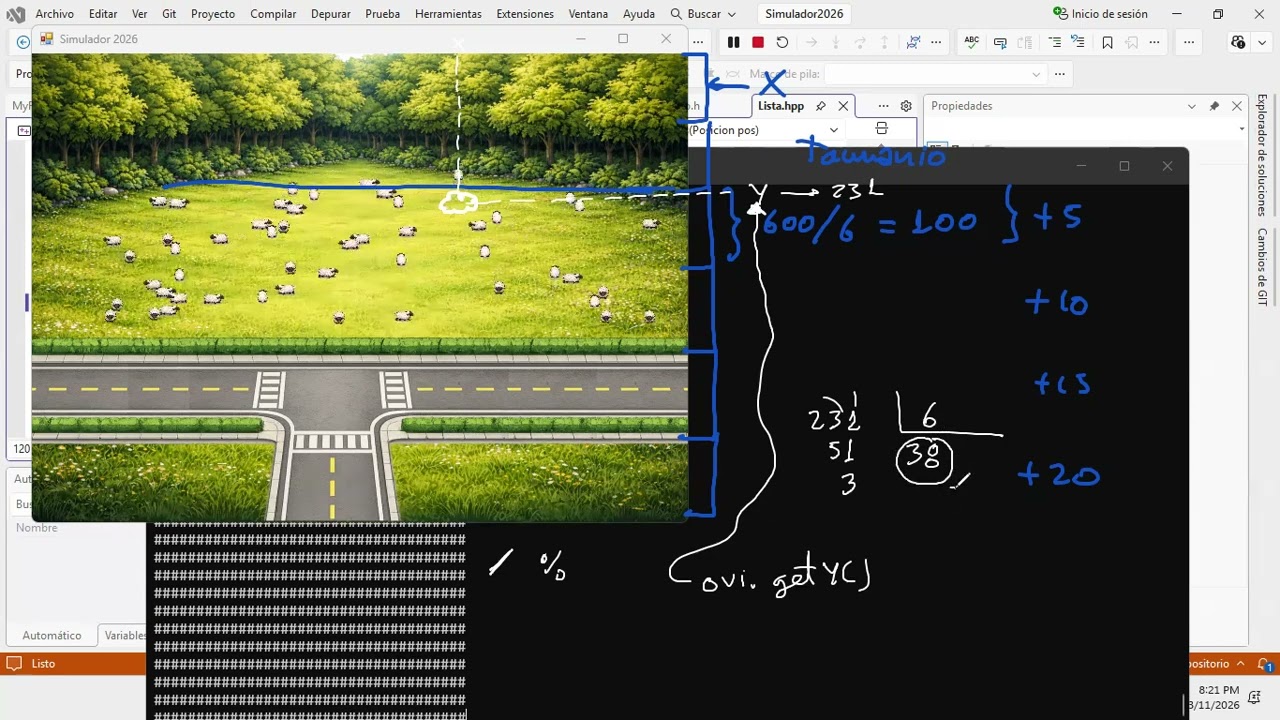Screen dimensions: 1280x720
Task: Decrease the line indent
Action: click(1055, 42)
